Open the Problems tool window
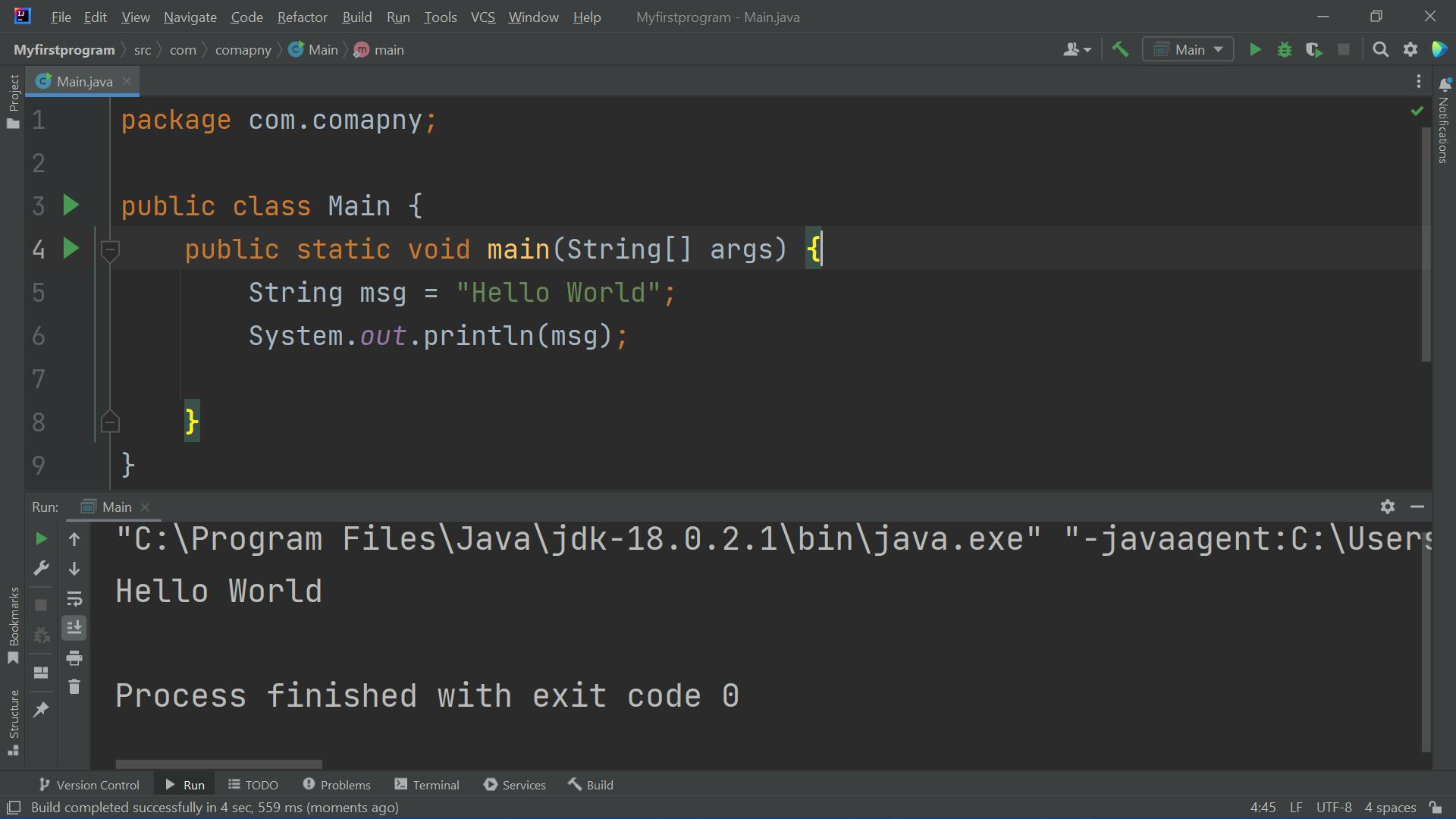Image resolution: width=1456 pixels, height=819 pixels. point(337,785)
